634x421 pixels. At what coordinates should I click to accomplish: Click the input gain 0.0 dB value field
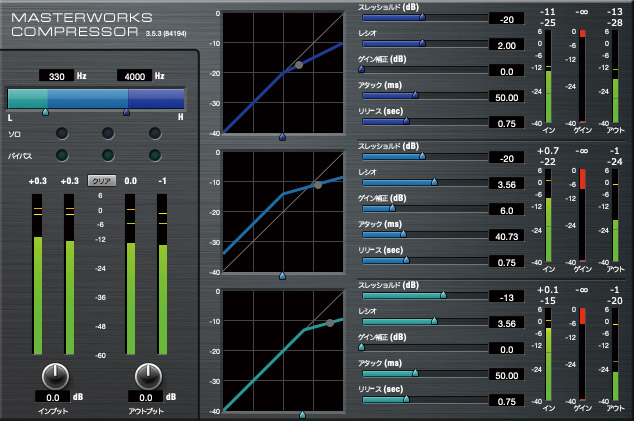pos(53,397)
